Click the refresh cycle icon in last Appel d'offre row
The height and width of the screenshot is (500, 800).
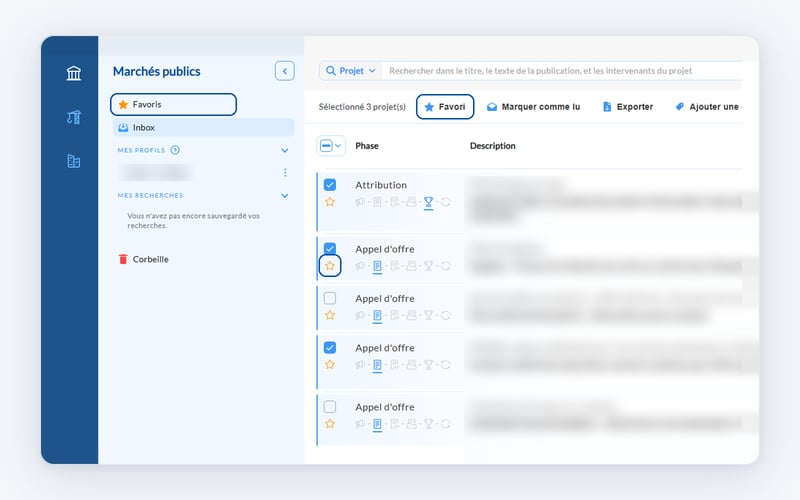[x=445, y=424]
